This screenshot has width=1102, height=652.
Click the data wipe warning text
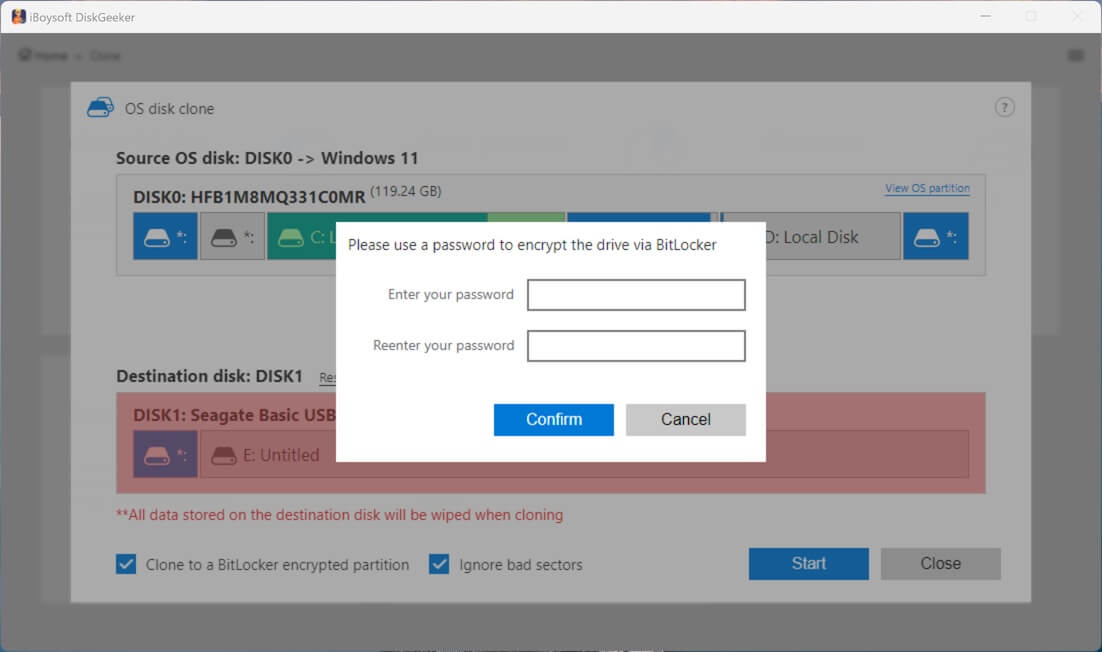tap(339, 515)
